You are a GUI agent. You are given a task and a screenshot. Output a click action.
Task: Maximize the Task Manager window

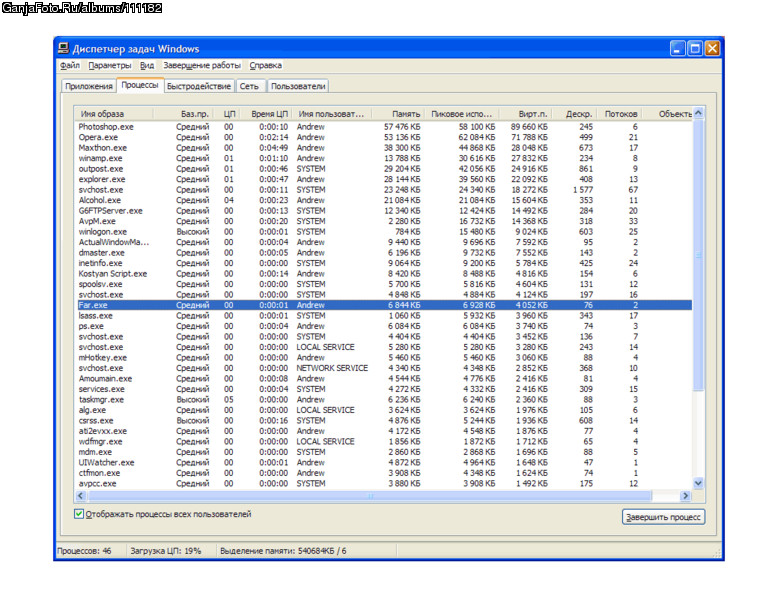tap(695, 48)
